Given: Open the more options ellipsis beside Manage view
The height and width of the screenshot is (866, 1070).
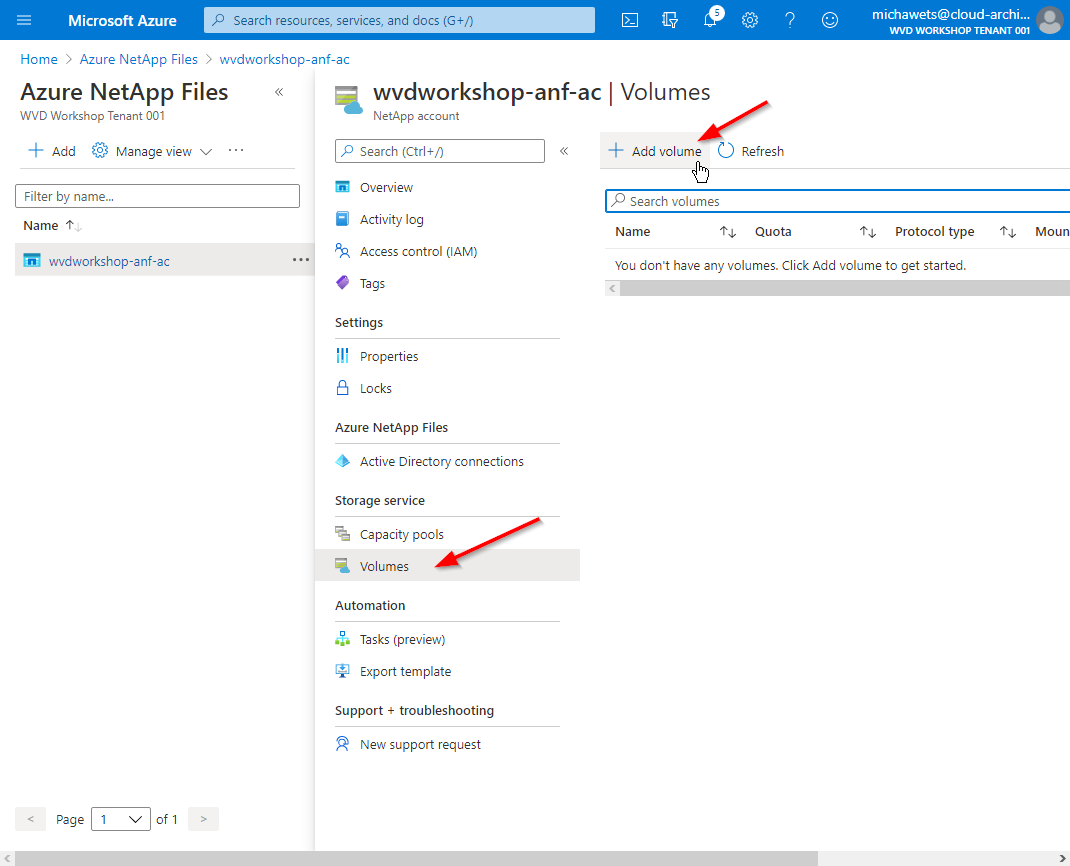Looking at the screenshot, I should click(236, 150).
